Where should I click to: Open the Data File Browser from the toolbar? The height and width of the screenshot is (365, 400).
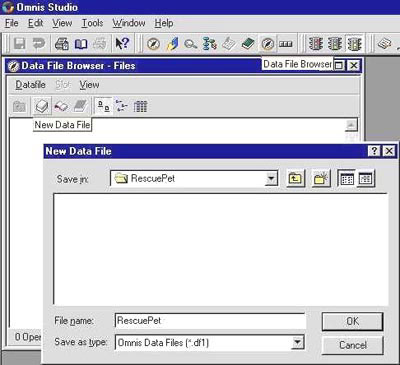pos(268,44)
